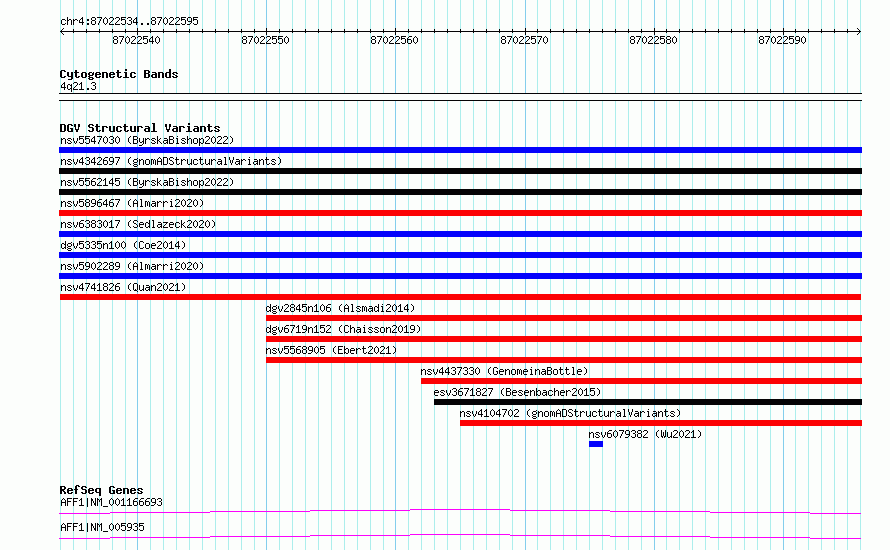890x550 pixels.
Task: Select the pink AFF1|NM_001166693 transcript line
Action: pos(460,512)
